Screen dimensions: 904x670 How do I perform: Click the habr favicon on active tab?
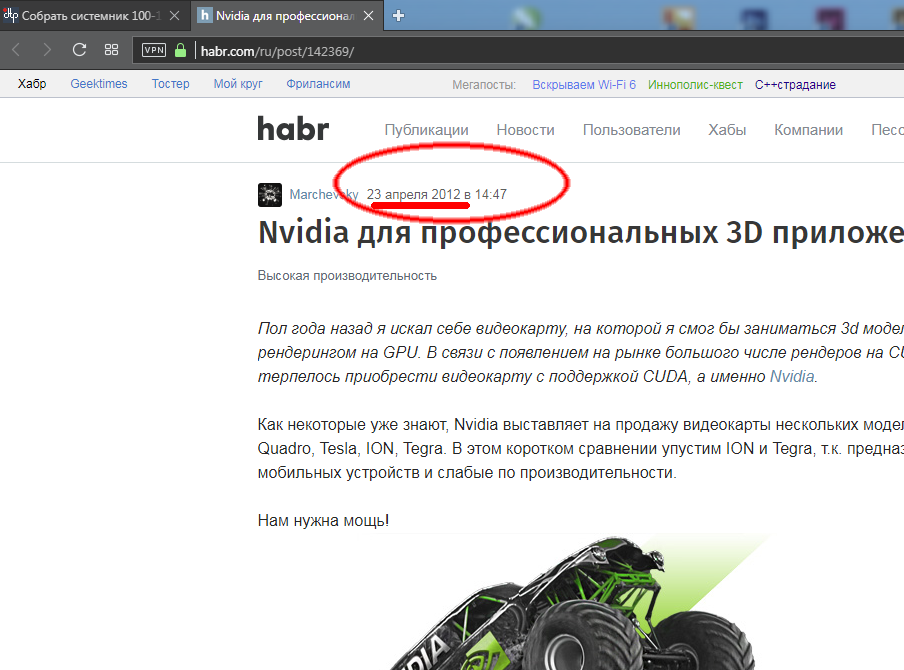pos(204,16)
